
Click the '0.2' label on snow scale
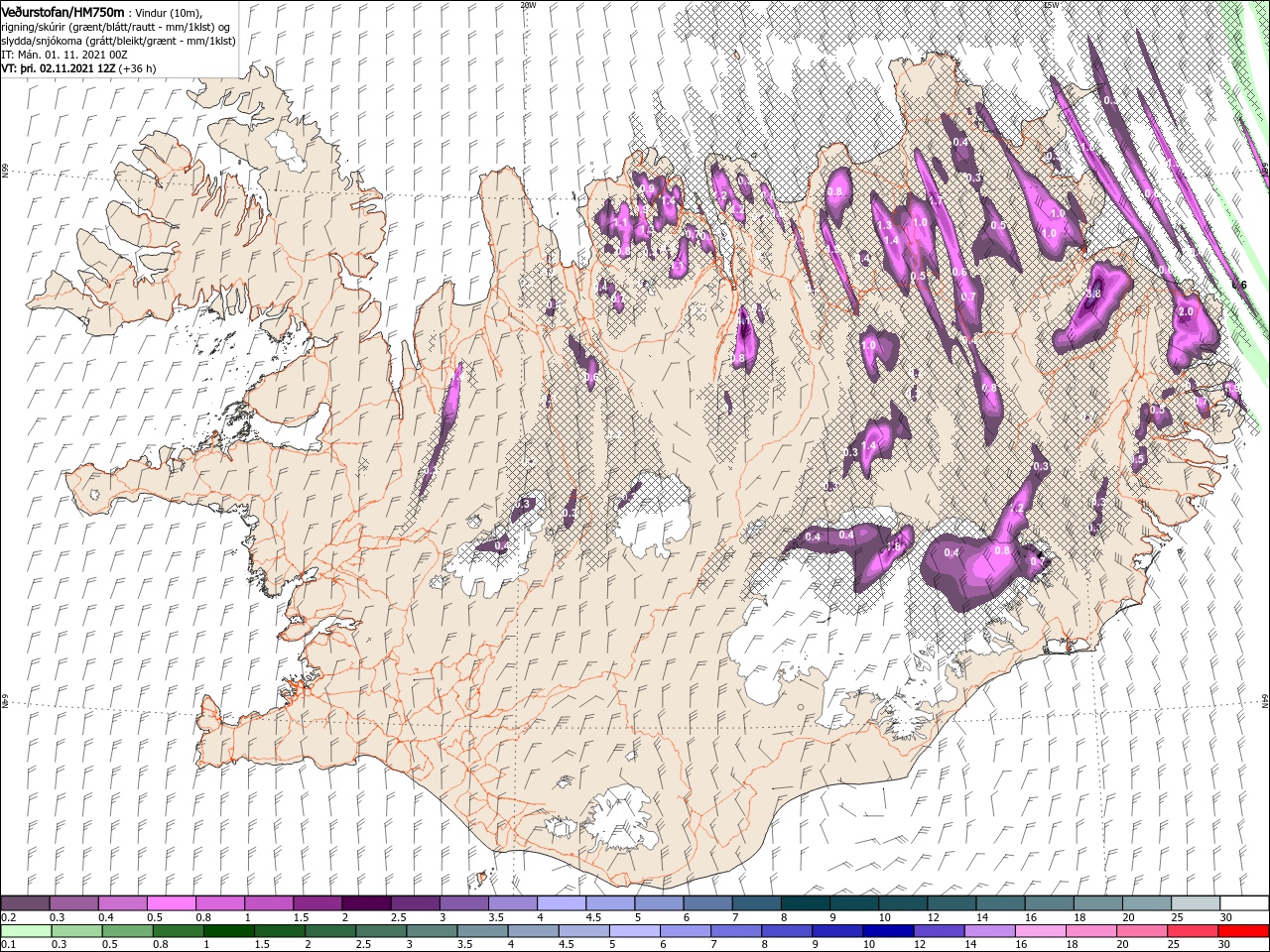point(8,916)
